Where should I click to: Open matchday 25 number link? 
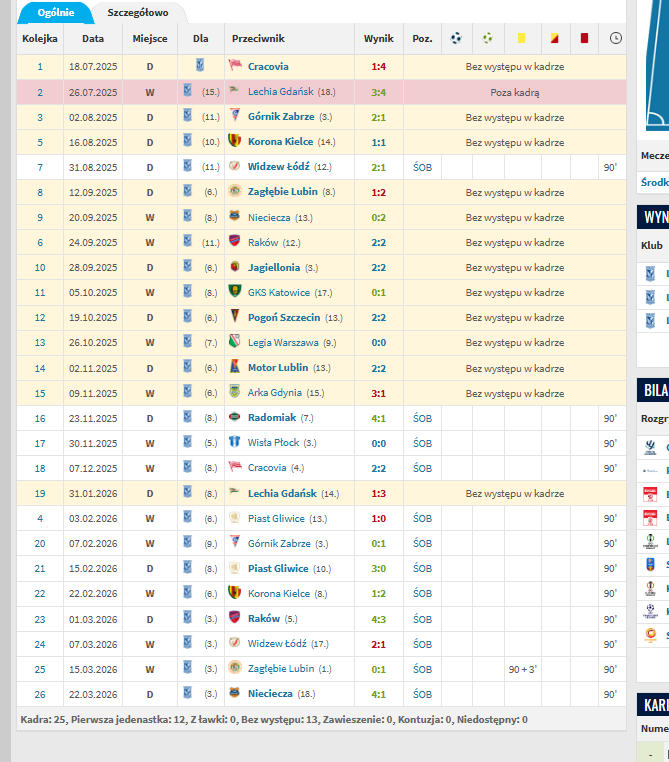(x=40, y=670)
